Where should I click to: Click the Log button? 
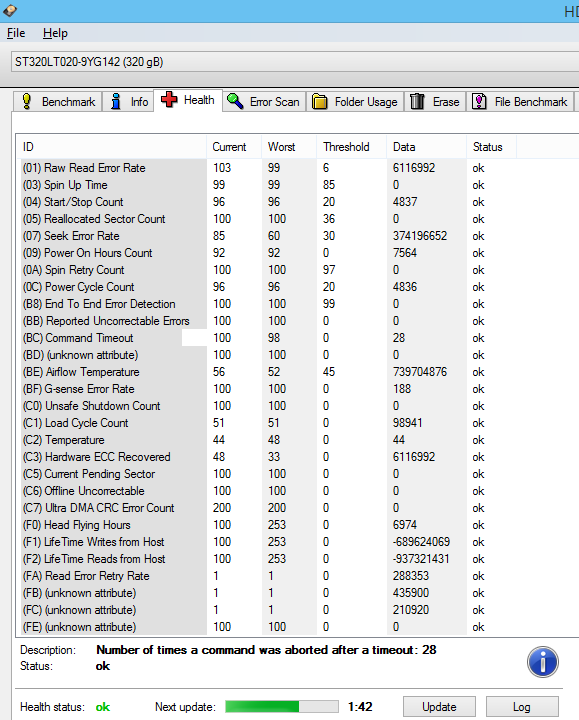click(522, 707)
